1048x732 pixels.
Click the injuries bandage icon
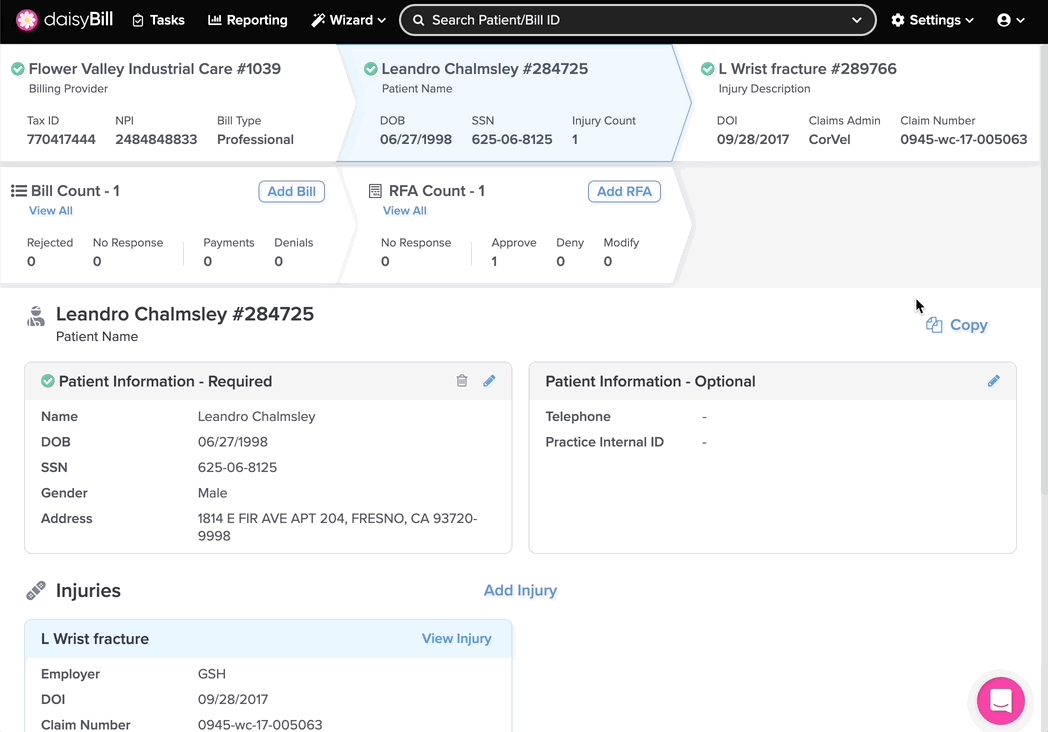(x=36, y=591)
